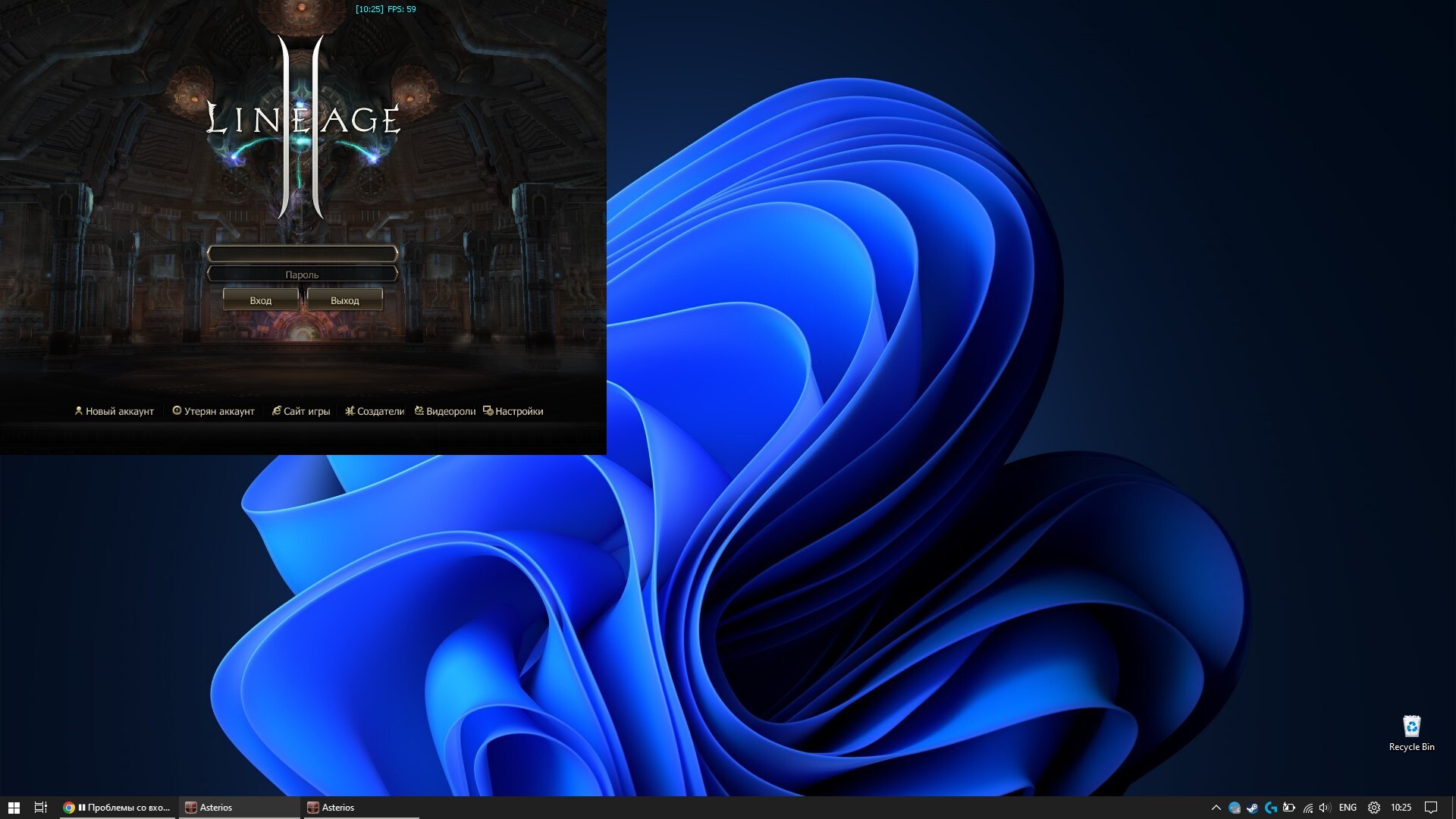Viewport: 1456px width, 819px height.
Task: Click the Logitech G HUB tray icon
Action: pyautogui.click(x=1271, y=808)
